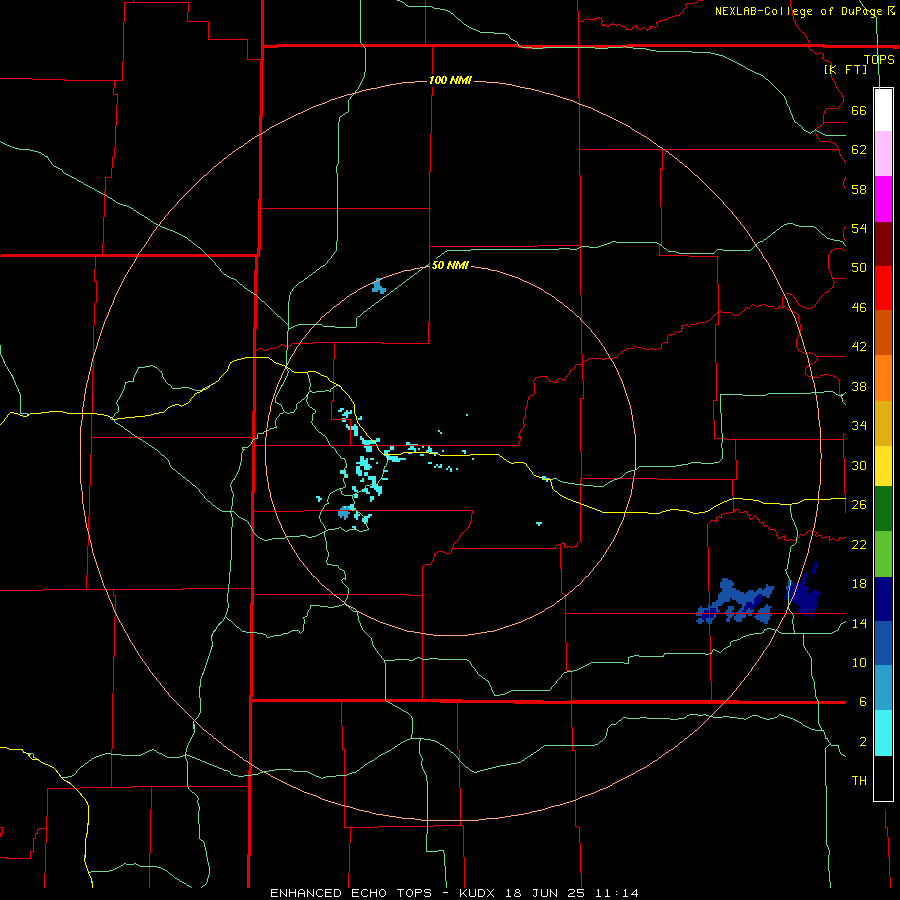Click the NEXLAB-College of DuPage title text
The width and height of the screenshot is (900, 900).
click(799, 11)
